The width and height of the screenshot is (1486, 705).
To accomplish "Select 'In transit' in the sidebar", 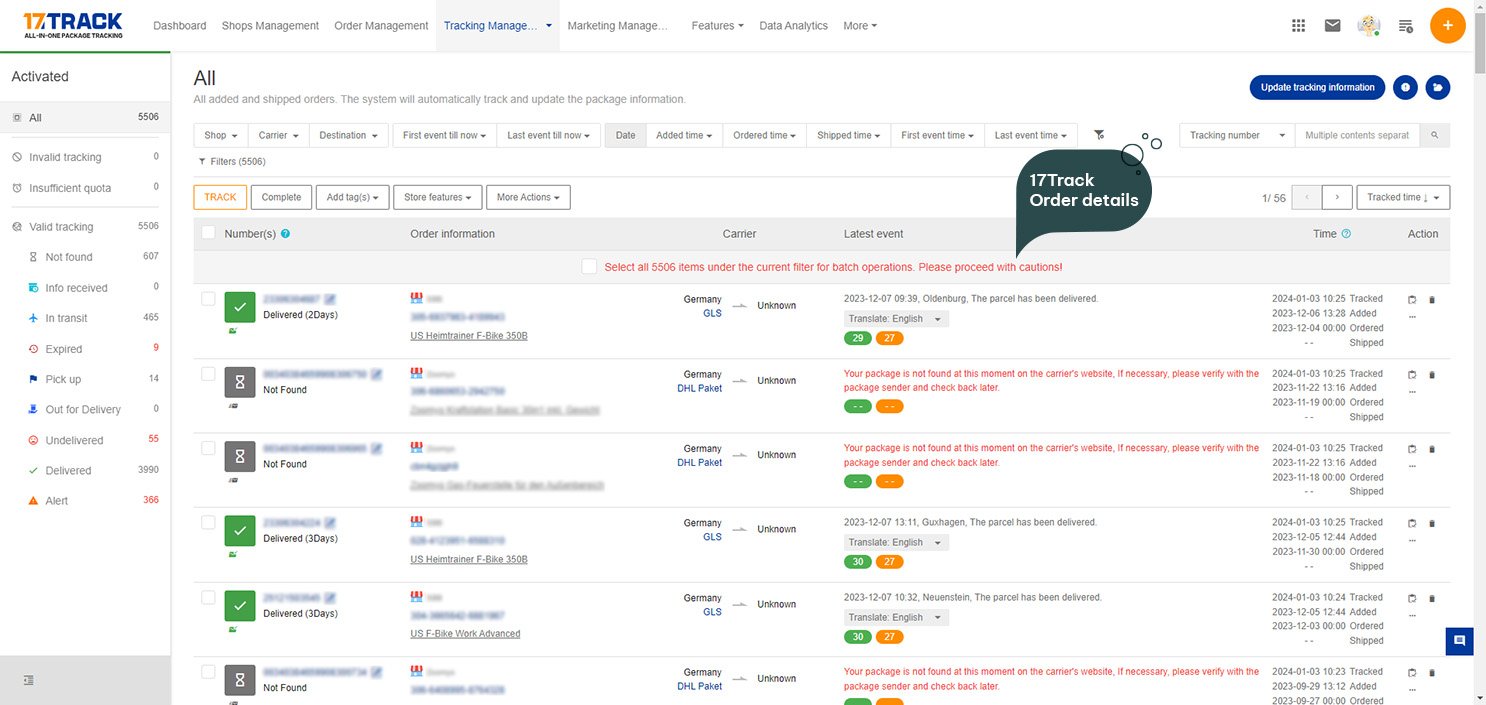I will [x=66, y=318].
